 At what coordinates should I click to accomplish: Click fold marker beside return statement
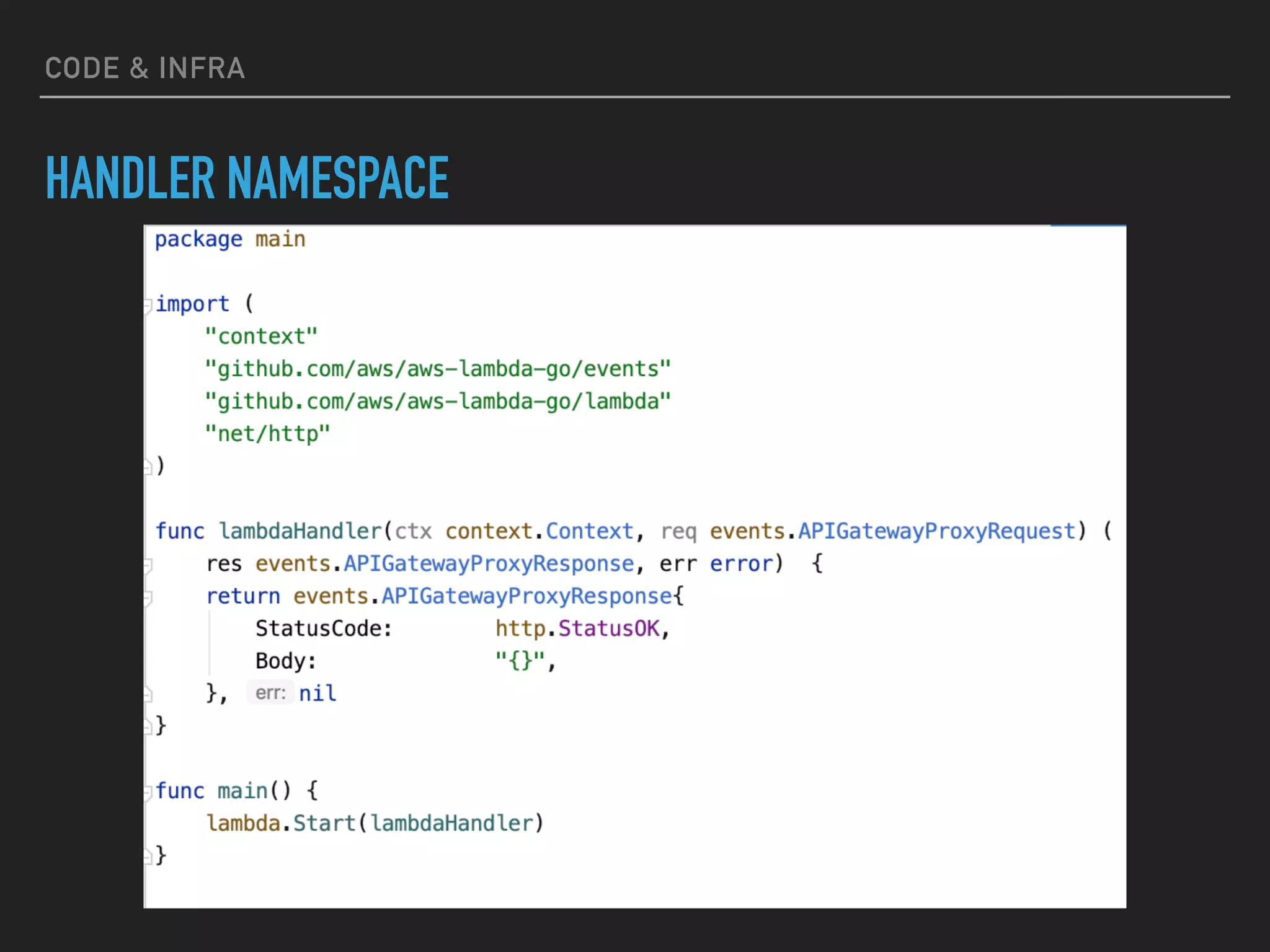[x=148, y=598]
